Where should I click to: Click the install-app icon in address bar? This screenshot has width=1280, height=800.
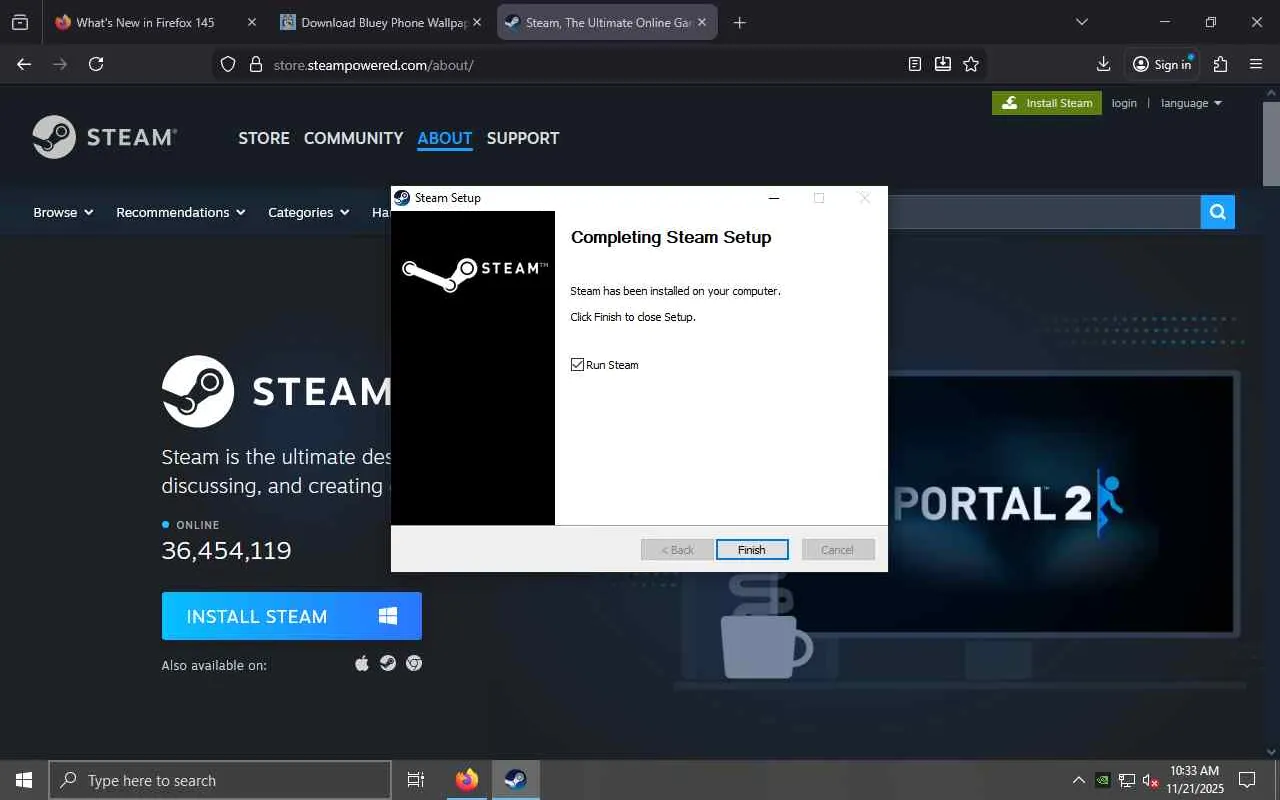pos(943,64)
